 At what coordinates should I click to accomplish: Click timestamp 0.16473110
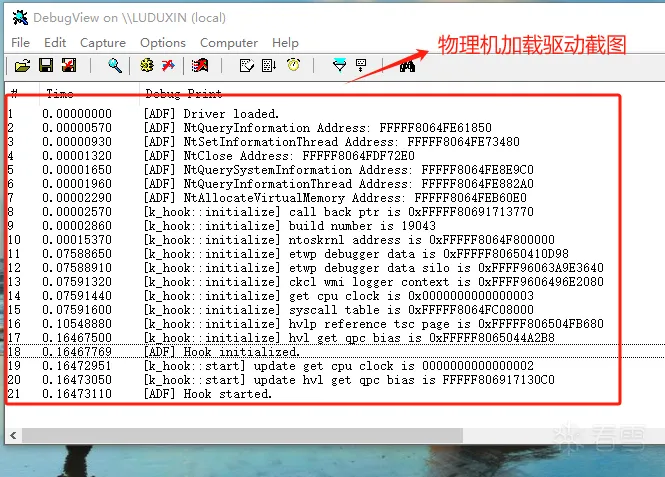coord(77,393)
